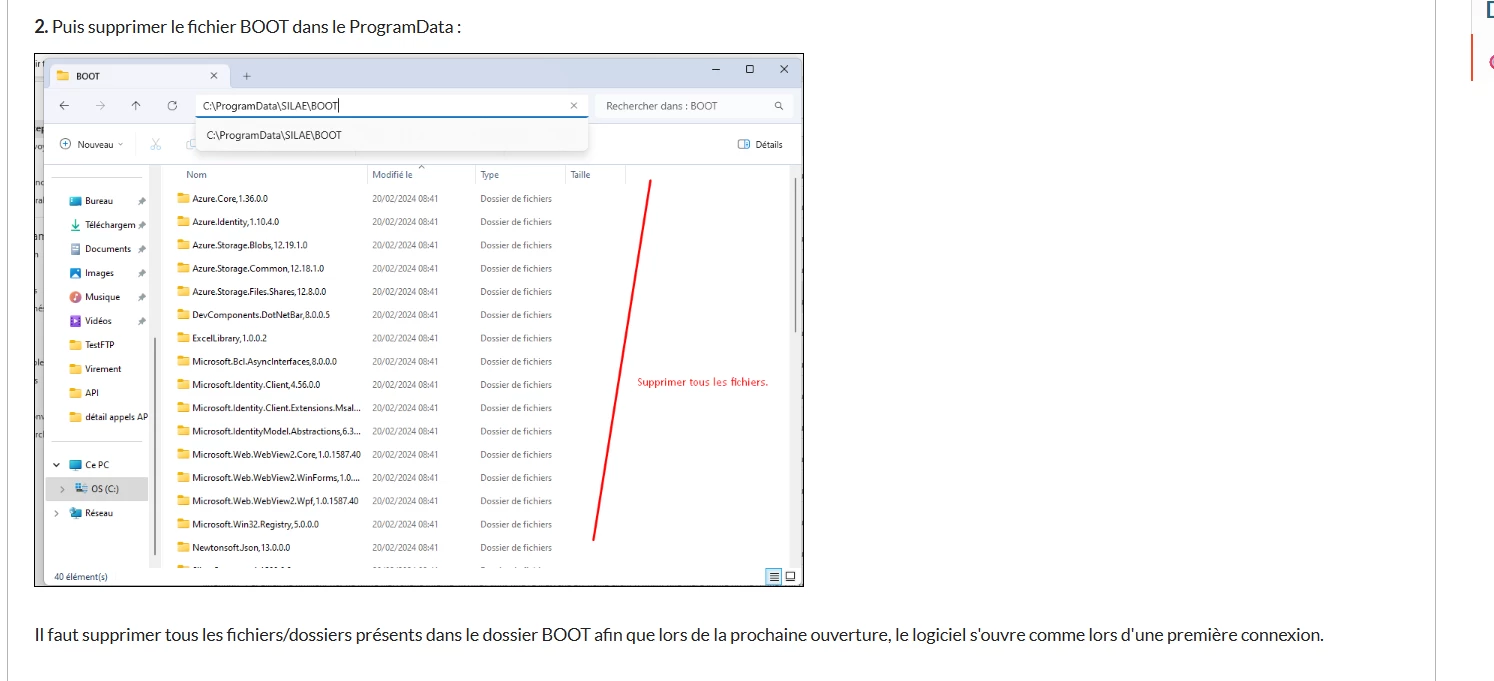Viewport: 1494px width, 681px height.
Task: Expand the OS (C:) drive node
Action: pyautogui.click(x=62, y=489)
